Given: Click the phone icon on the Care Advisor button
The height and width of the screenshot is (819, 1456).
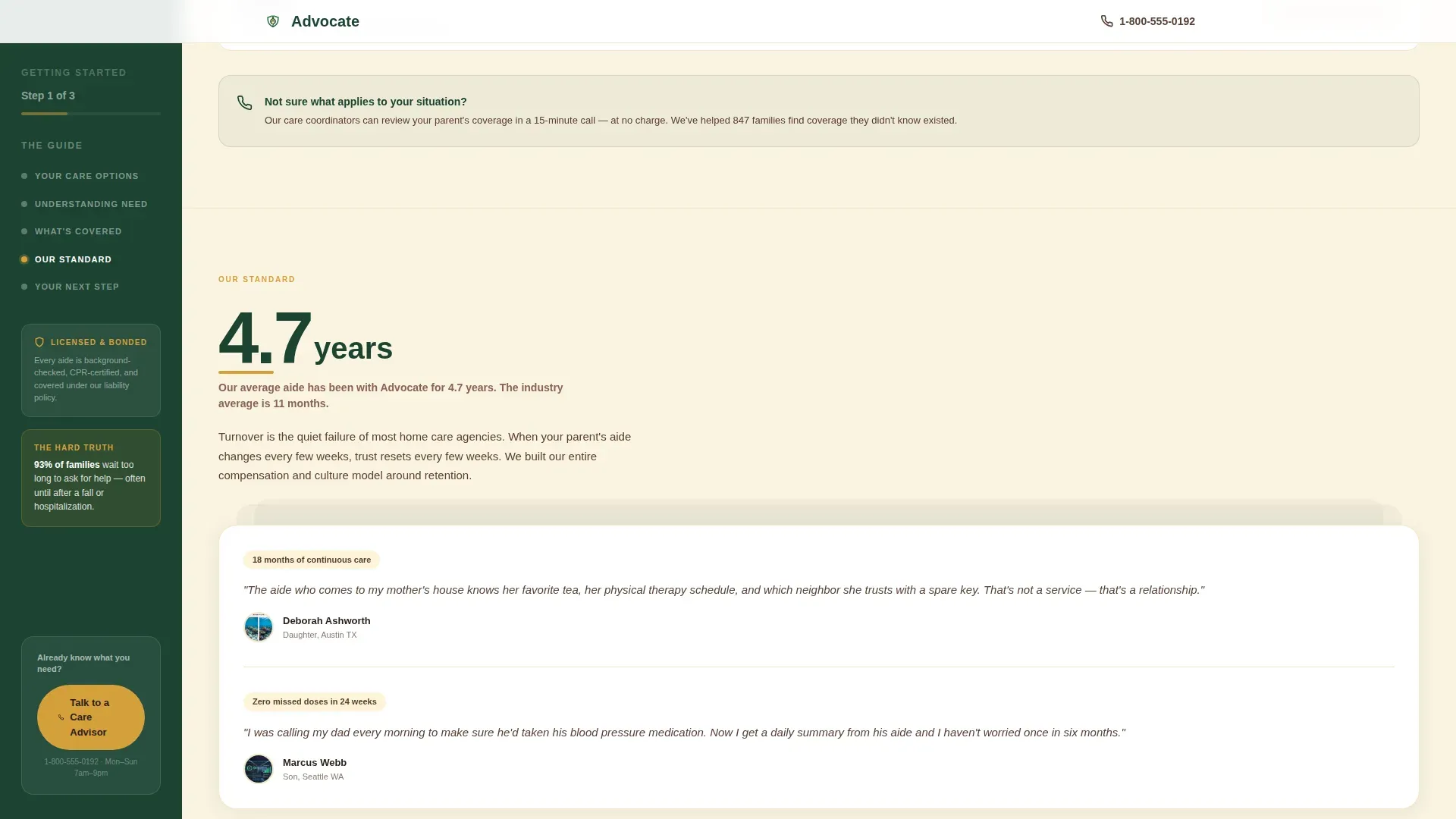Looking at the screenshot, I should click(x=61, y=717).
